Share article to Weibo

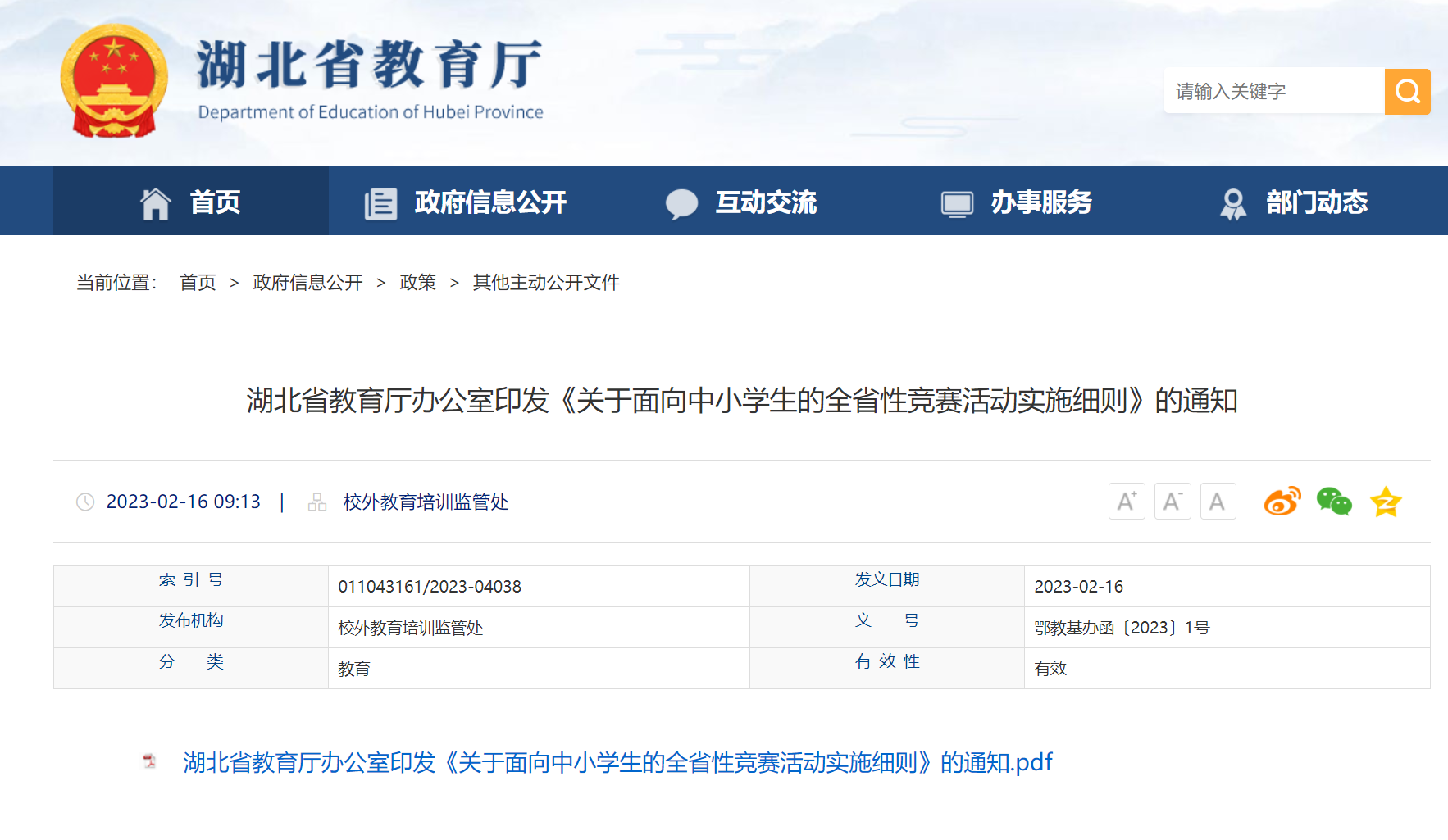click(x=1282, y=501)
